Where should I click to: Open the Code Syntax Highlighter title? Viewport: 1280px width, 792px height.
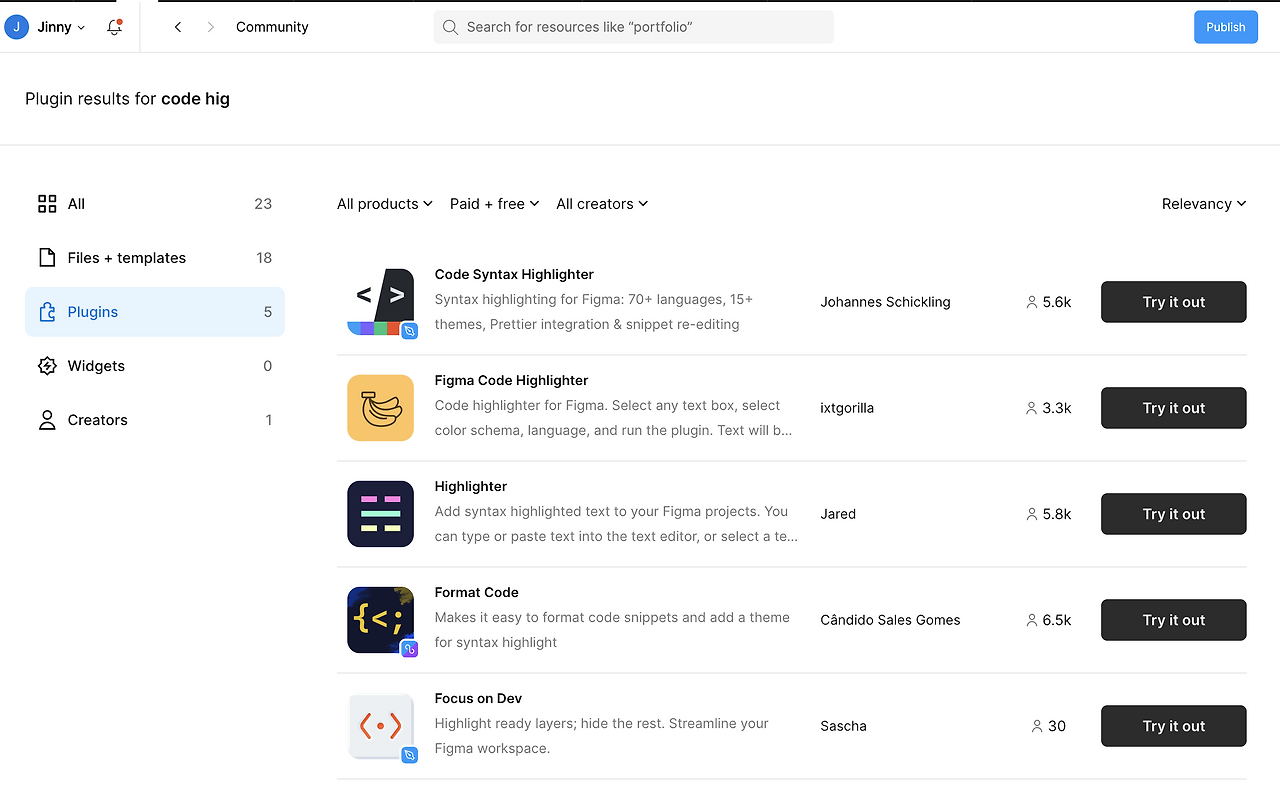pos(514,274)
